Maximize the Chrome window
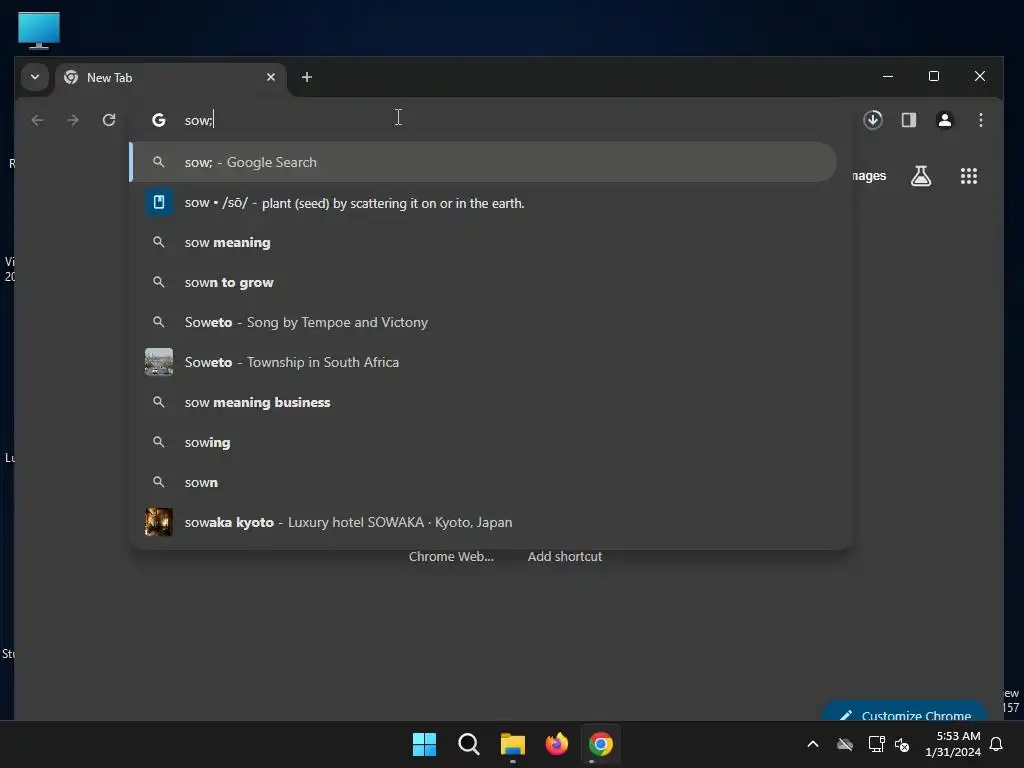 [x=934, y=76]
